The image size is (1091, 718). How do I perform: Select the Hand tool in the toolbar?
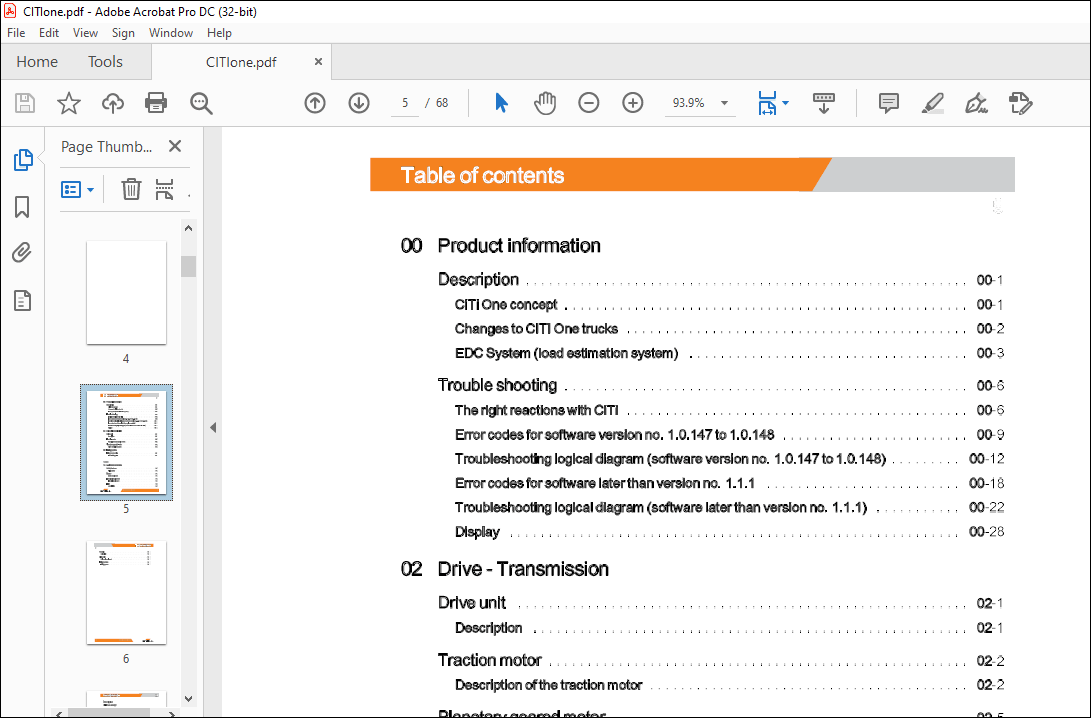tap(545, 102)
